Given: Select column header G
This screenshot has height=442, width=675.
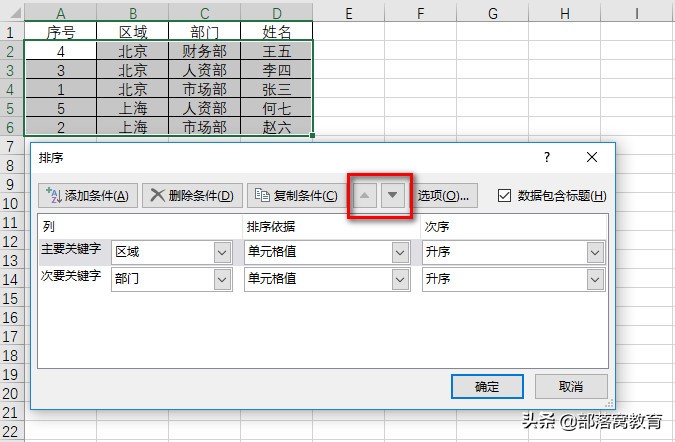Looking at the screenshot, I should click(492, 13).
